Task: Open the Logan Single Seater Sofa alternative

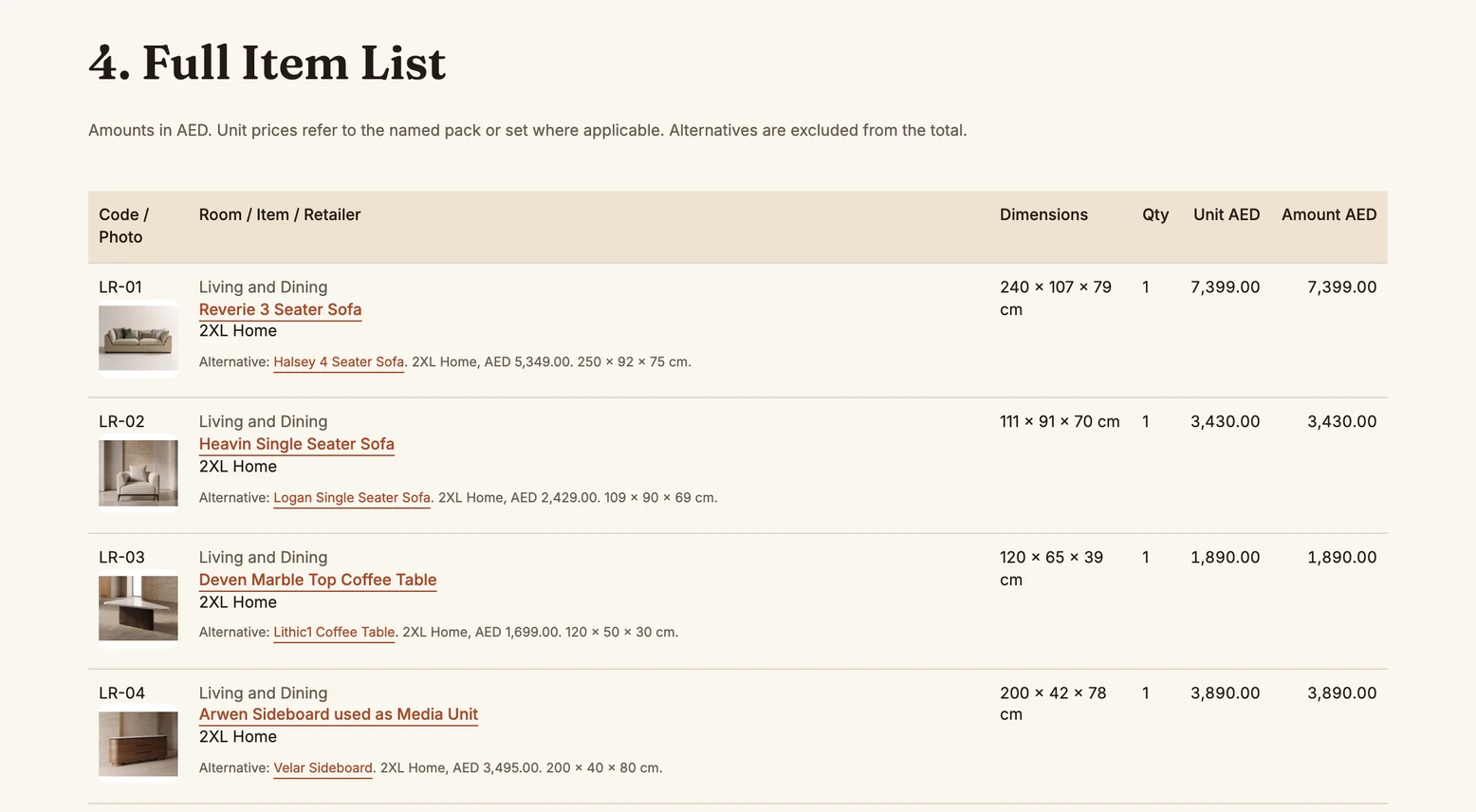Action: (352, 497)
